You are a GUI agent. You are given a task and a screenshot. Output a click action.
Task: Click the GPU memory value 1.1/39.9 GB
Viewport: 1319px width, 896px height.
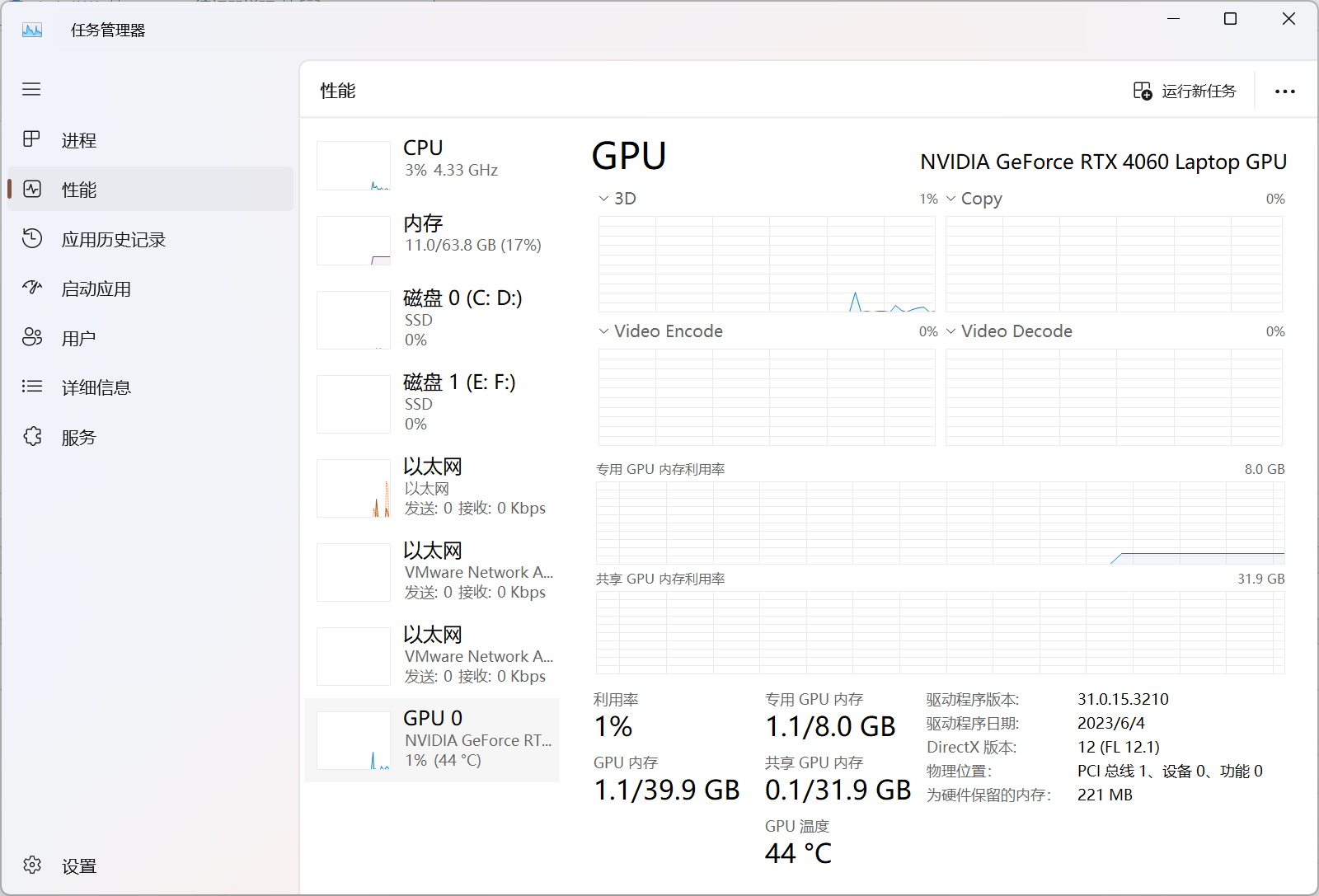(667, 790)
